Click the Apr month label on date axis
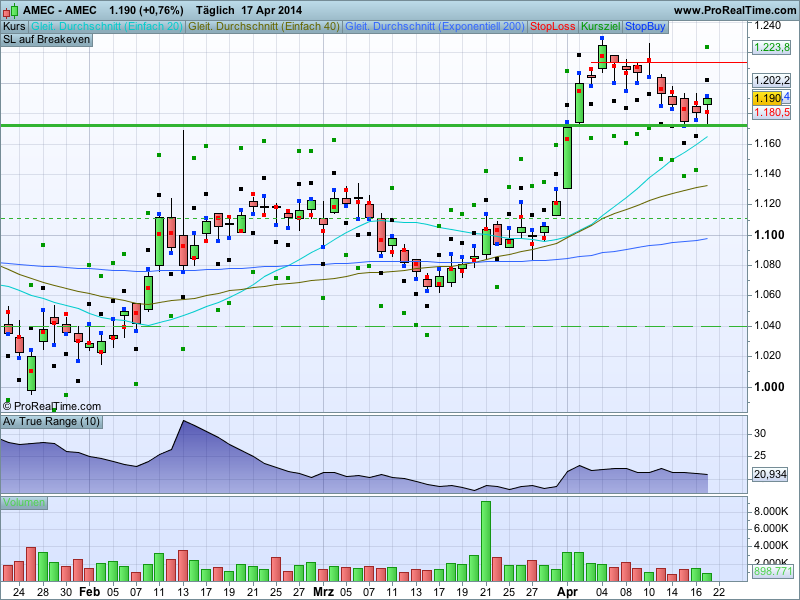The height and width of the screenshot is (600, 800). tap(567, 591)
